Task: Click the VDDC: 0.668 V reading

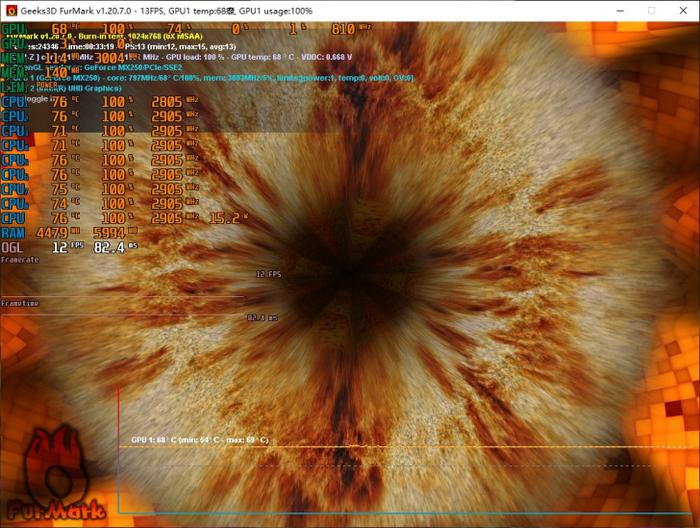Action: point(327,57)
